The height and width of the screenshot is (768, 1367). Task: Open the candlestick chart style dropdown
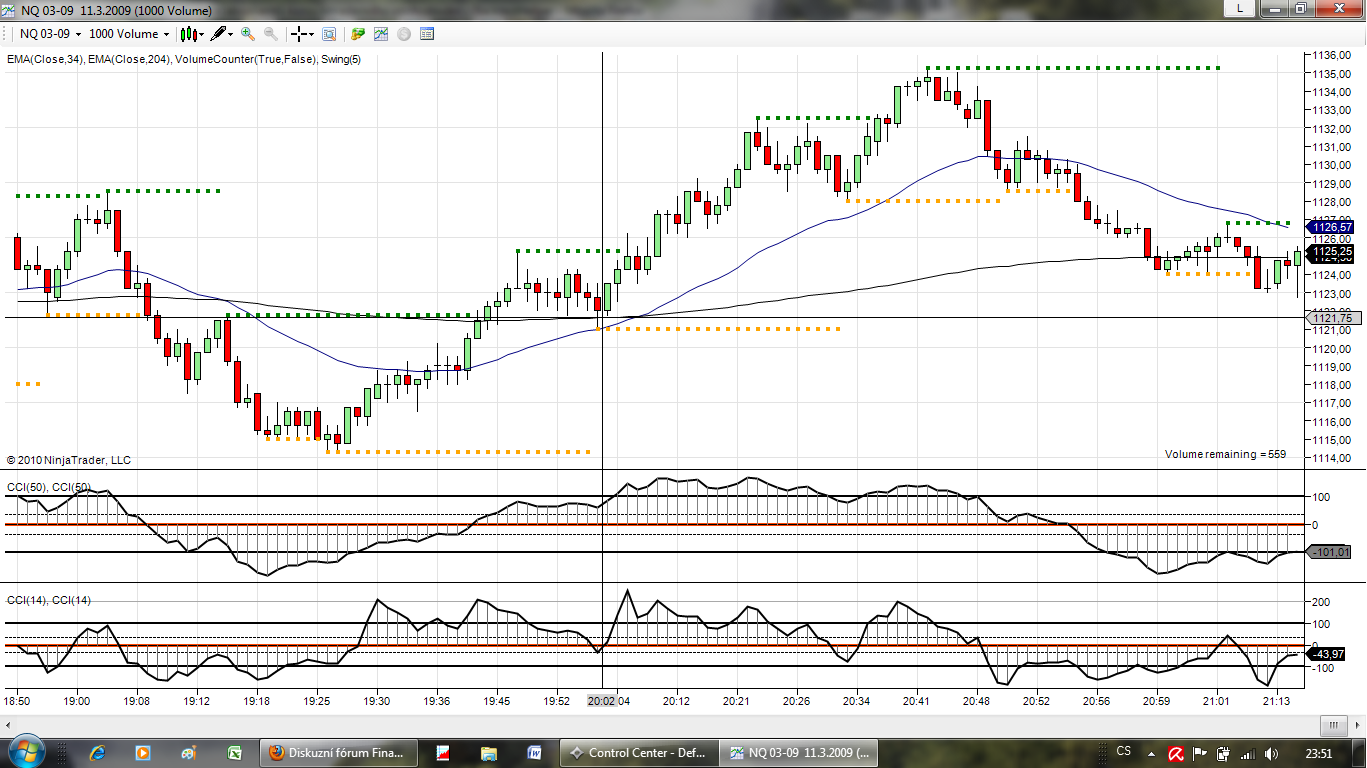coord(191,34)
